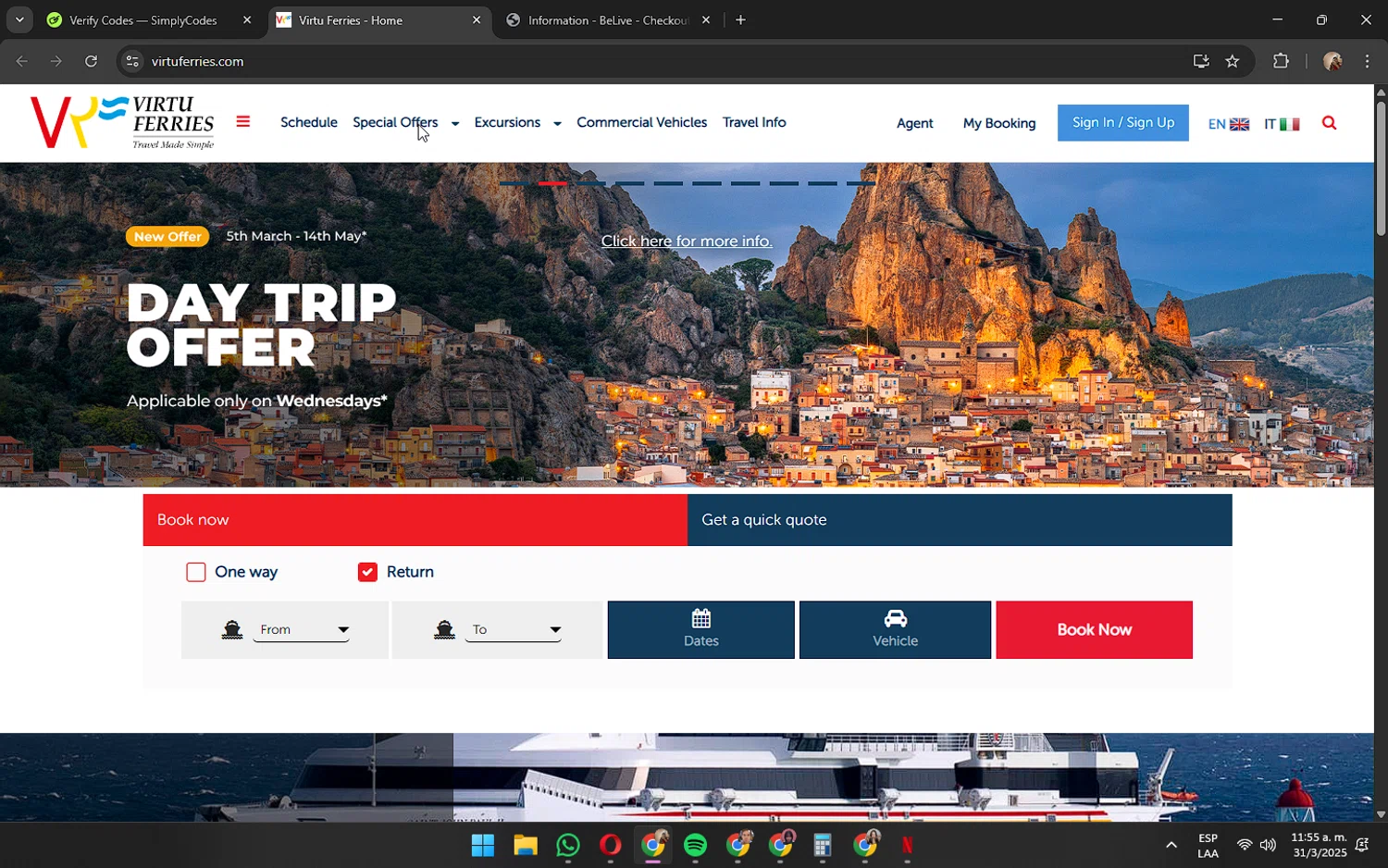Open the From port dropdown
The height and width of the screenshot is (868, 1388).
tap(302, 629)
